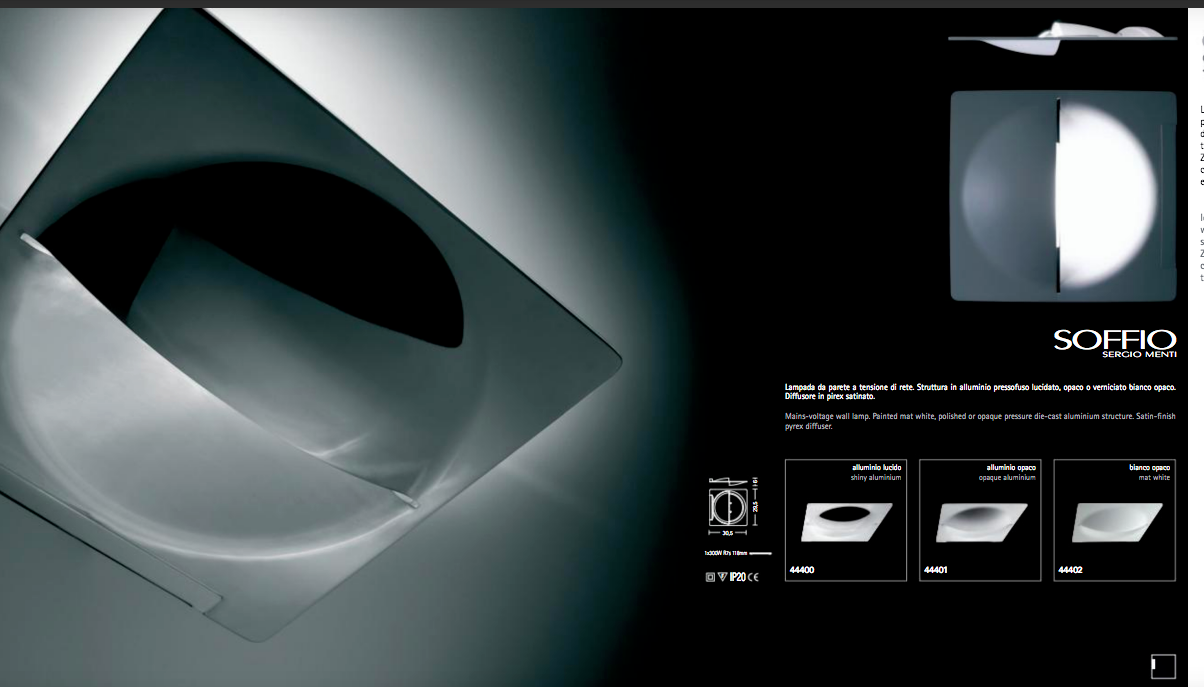Click product code 44400
Image resolution: width=1204 pixels, height=687 pixels.
[801, 570]
